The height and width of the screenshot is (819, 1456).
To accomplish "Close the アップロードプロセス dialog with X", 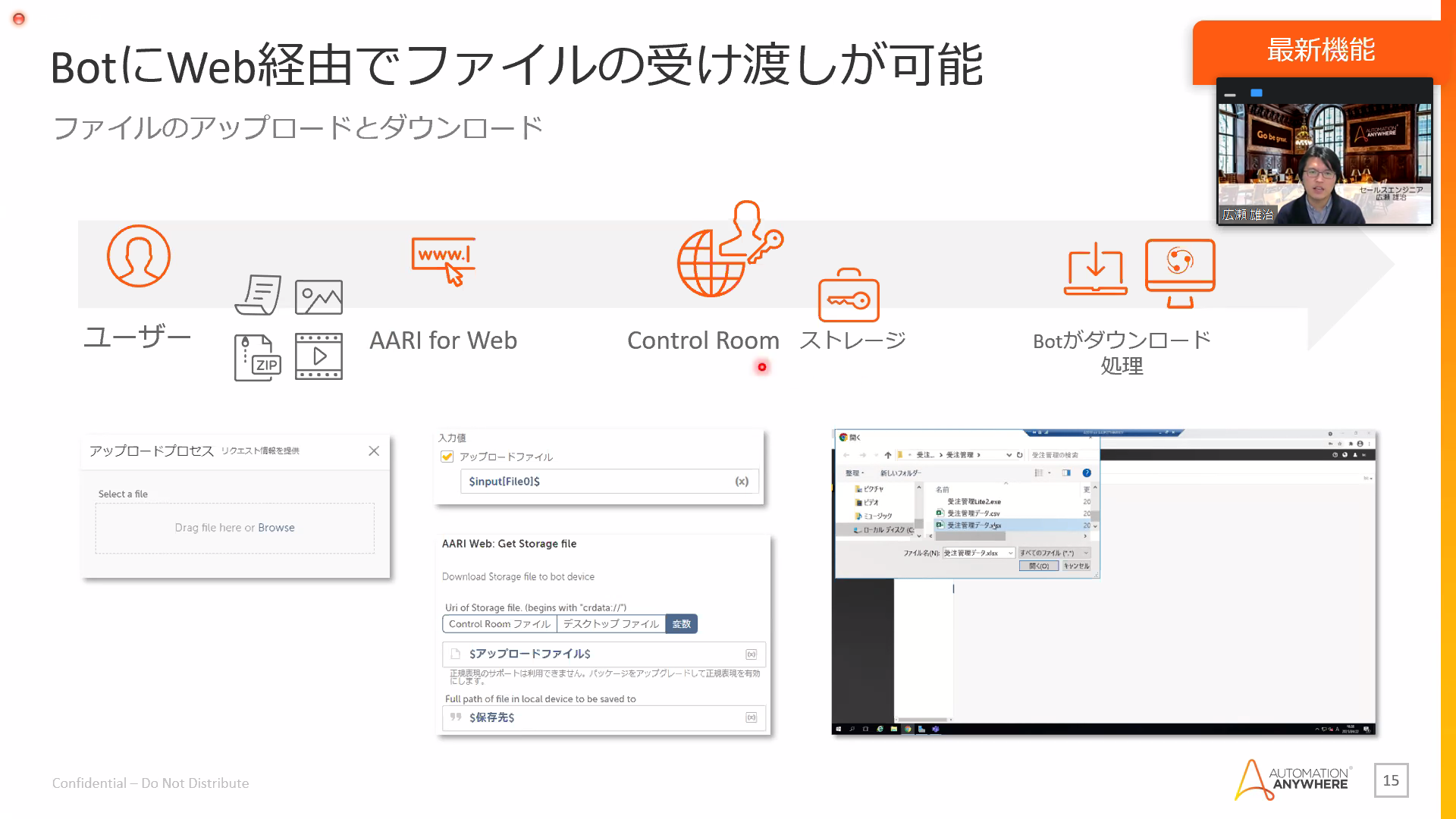I will (374, 451).
